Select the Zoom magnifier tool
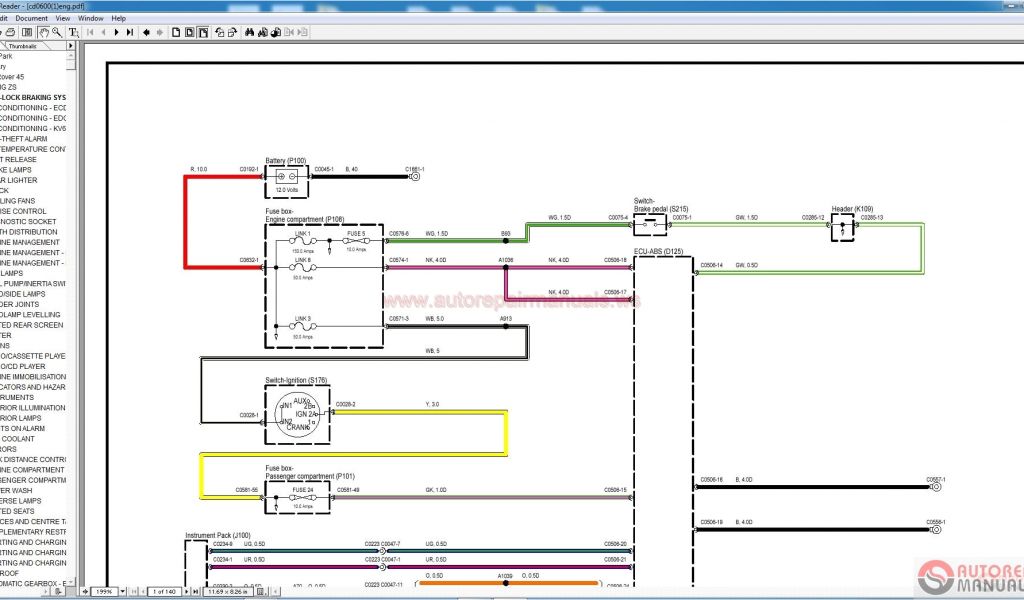Screen dimensions: 1024x600 point(58,32)
